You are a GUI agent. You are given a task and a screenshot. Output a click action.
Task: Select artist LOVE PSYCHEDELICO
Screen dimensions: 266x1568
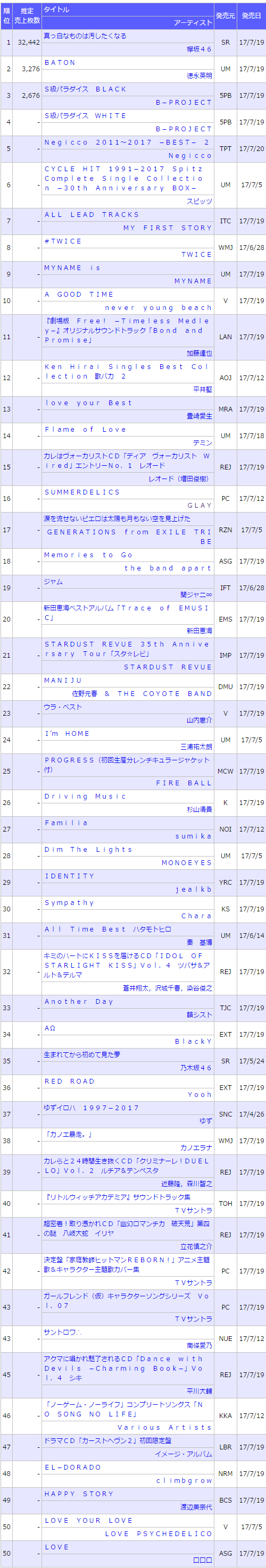click(159, 1533)
